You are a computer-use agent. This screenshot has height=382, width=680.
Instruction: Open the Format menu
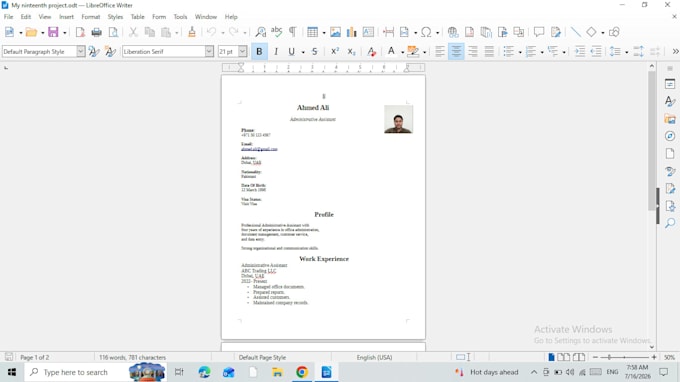tap(91, 16)
